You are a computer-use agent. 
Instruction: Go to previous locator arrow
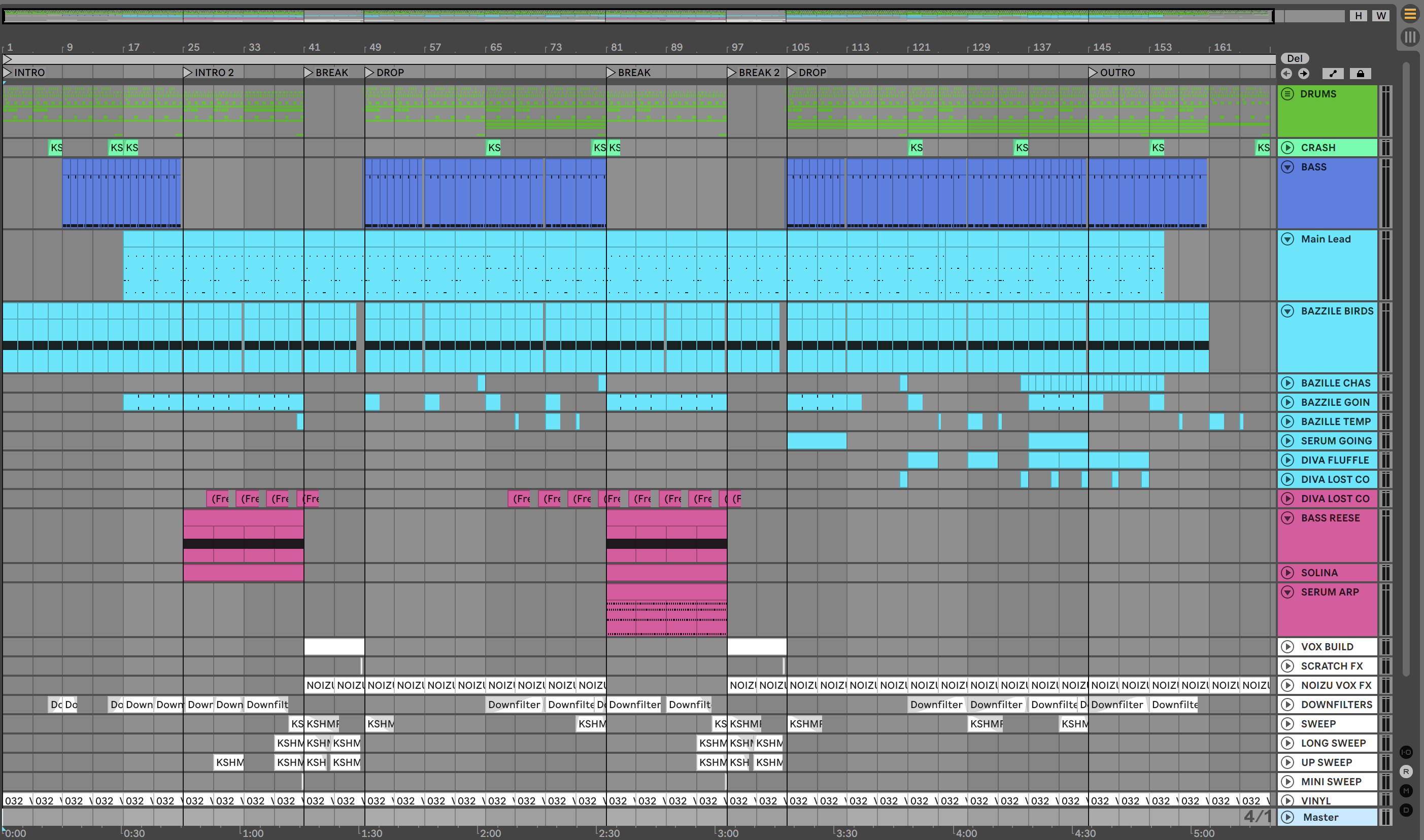pos(1286,74)
